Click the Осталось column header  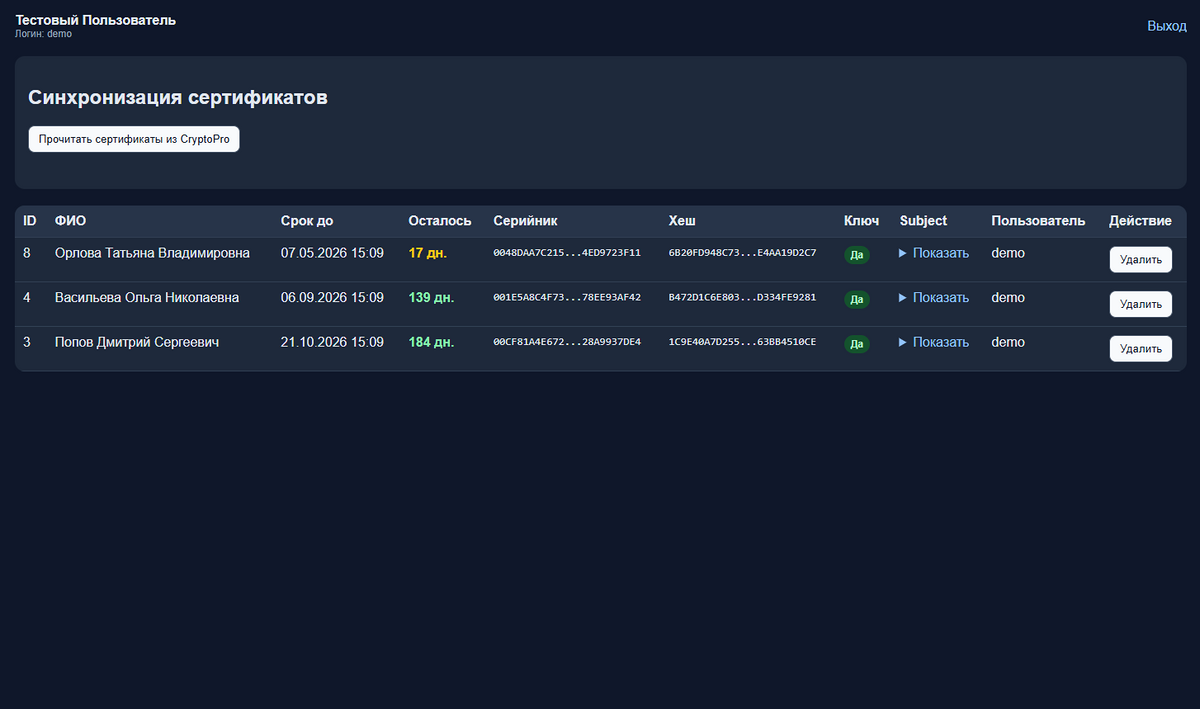[x=440, y=220]
